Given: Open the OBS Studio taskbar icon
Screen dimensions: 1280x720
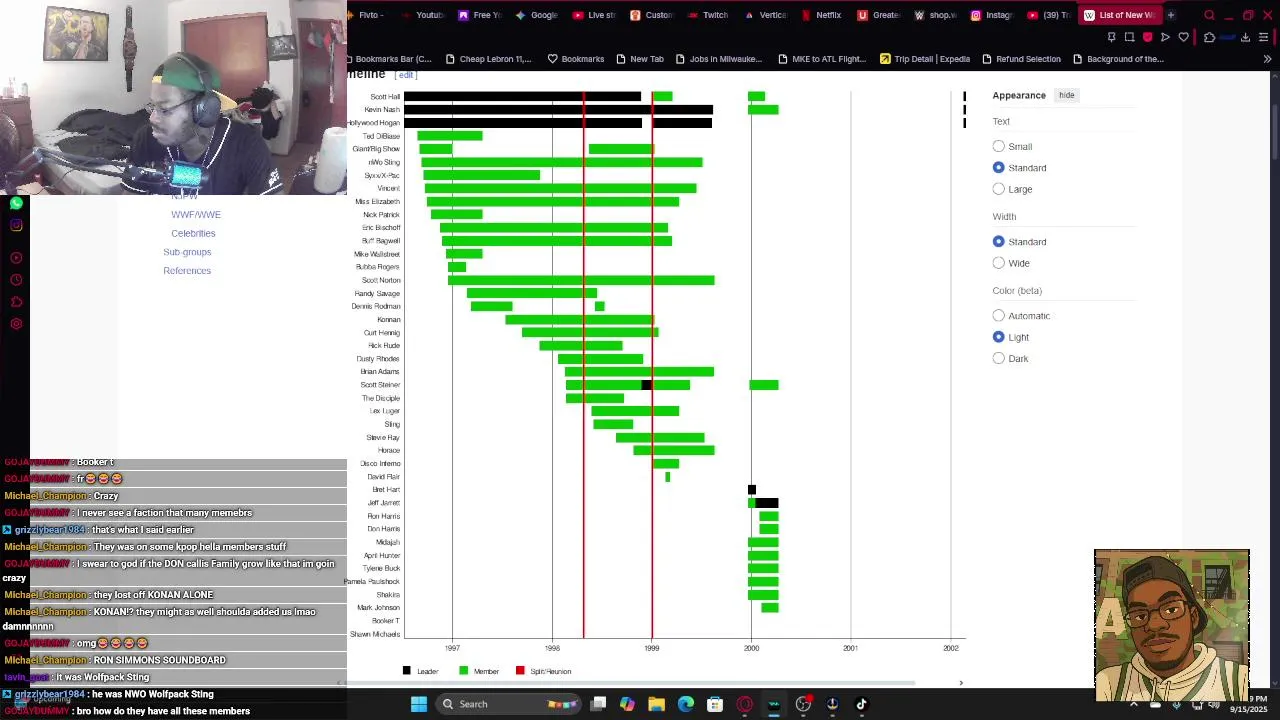Looking at the screenshot, I should tap(803, 704).
